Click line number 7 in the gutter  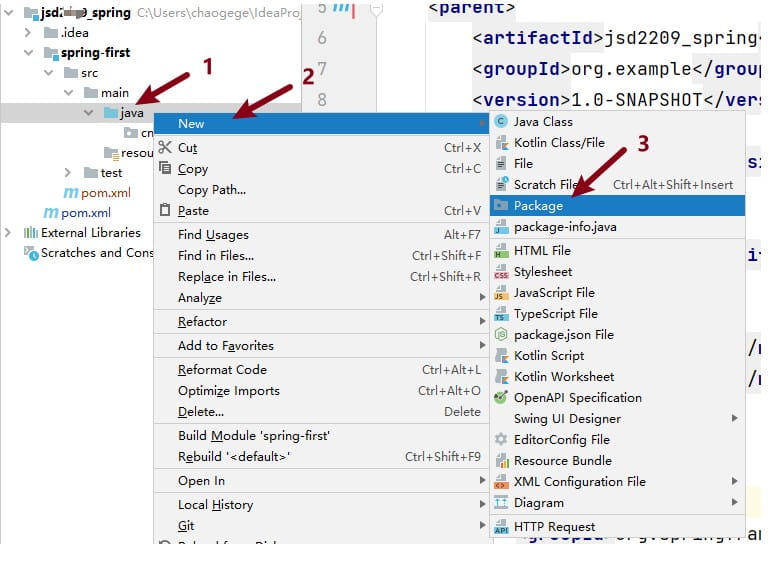point(322,68)
